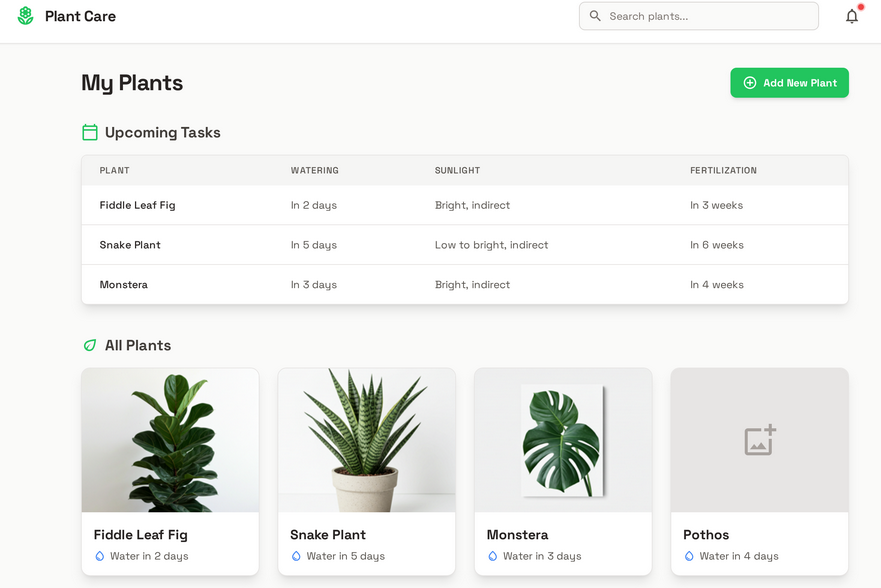Viewport: 881px width, 588px height.
Task: Click the plus circle icon in Add New Plant
Action: 750,83
